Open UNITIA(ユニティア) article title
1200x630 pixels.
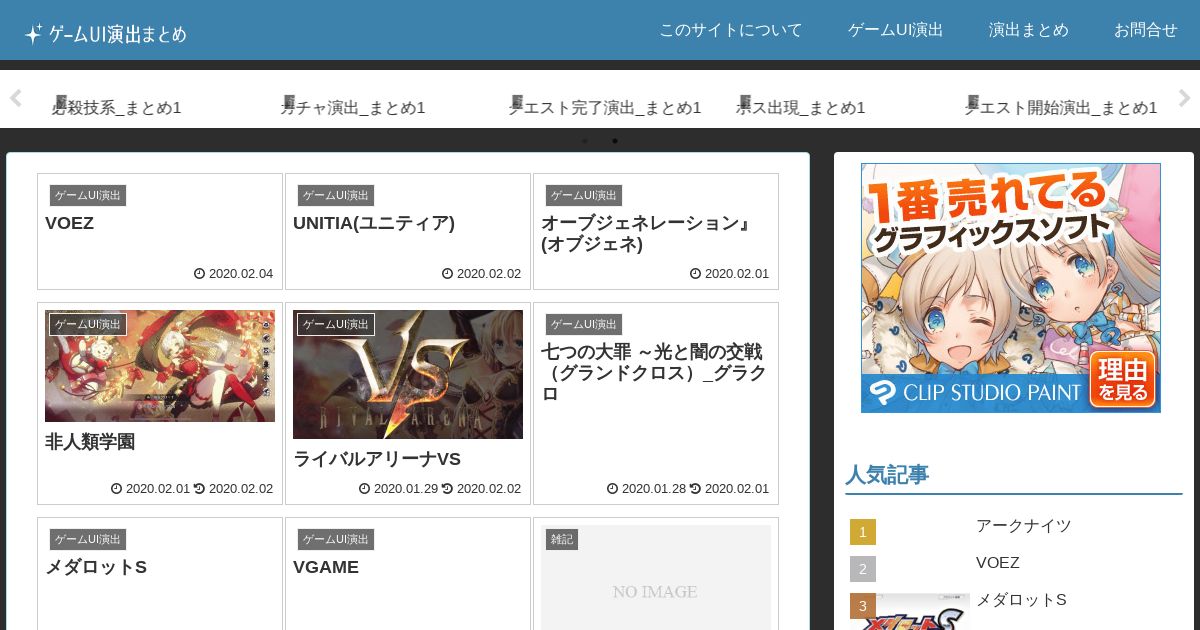(374, 223)
